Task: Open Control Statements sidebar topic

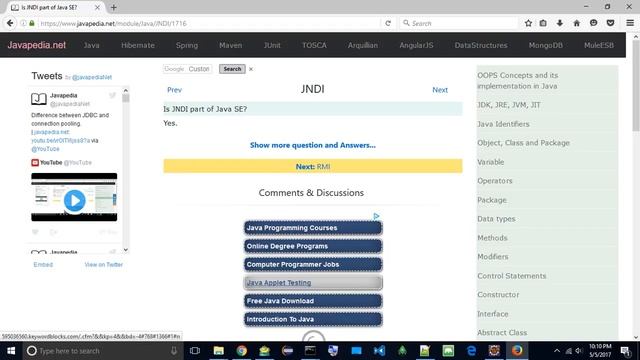Action: click(511, 276)
